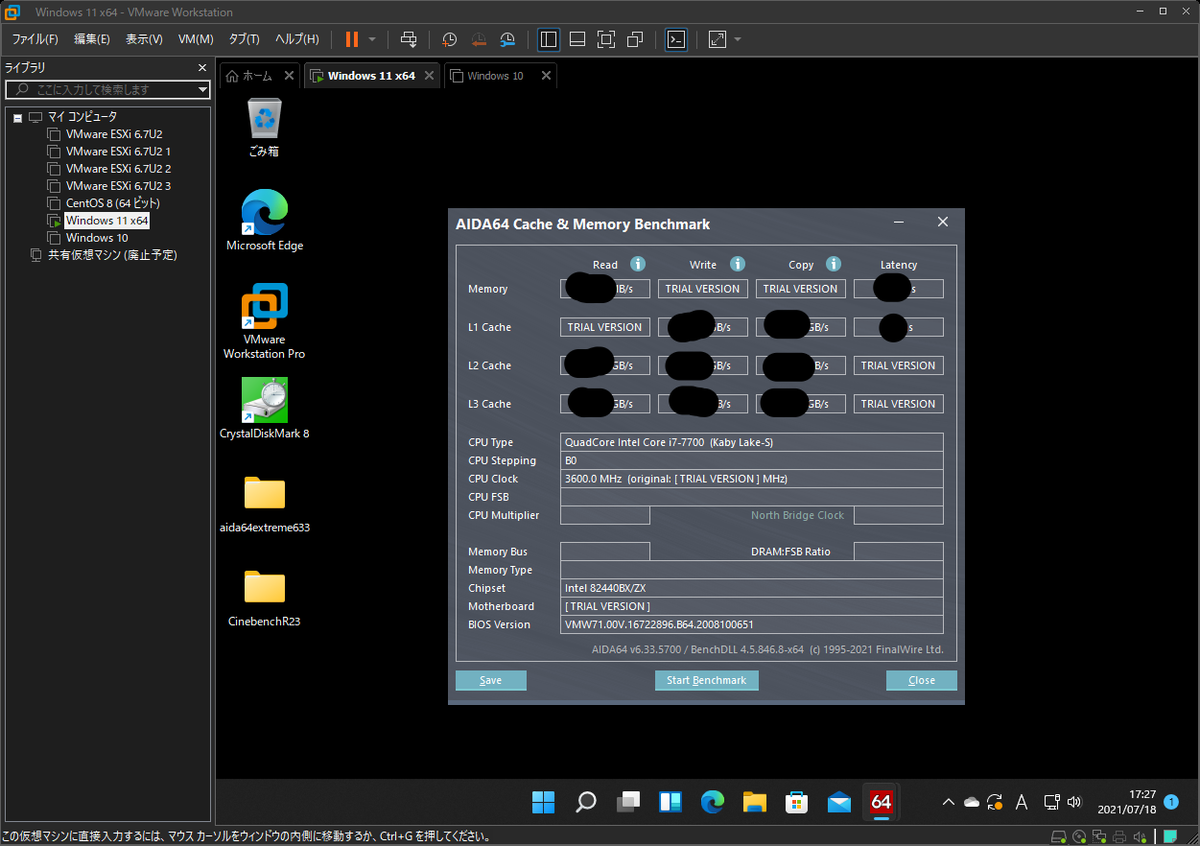Click the stretch guest display icon
The height and width of the screenshot is (846, 1200).
[717, 39]
